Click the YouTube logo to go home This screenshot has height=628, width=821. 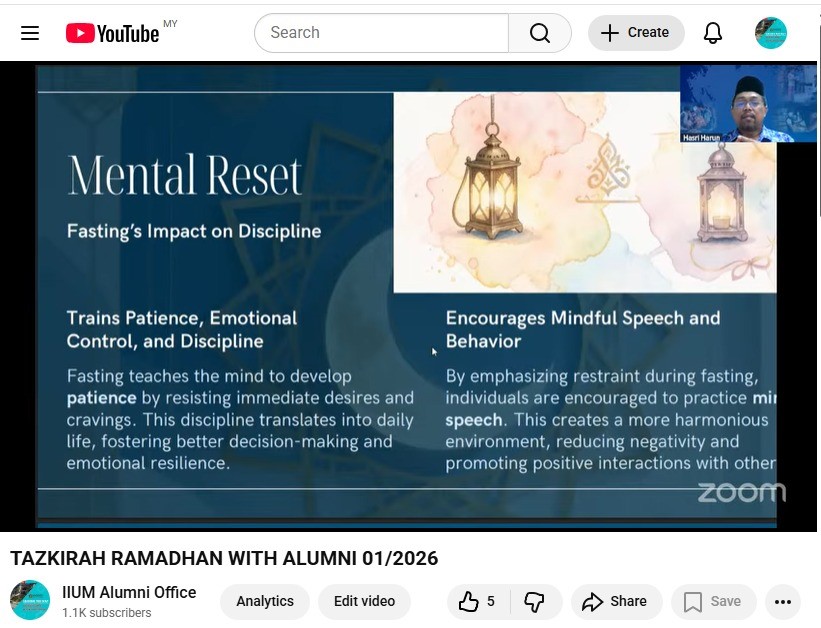pos(112,33)
